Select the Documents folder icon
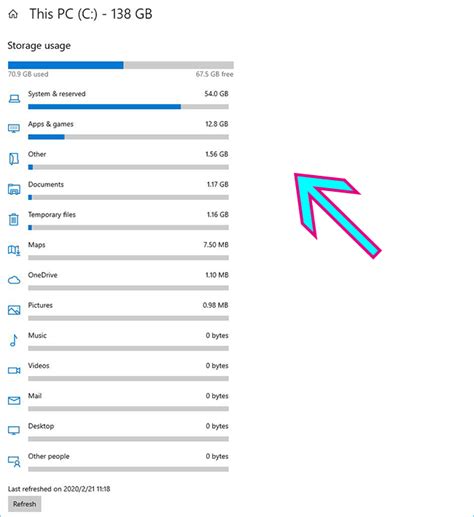 14,189
